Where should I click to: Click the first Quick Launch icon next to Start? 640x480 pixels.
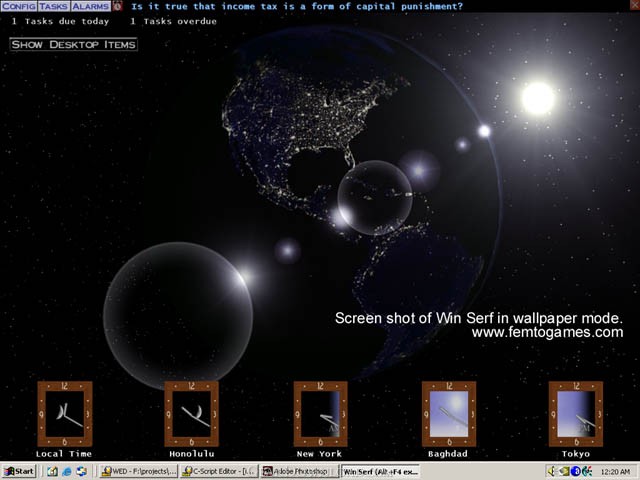tap(52, 471)
